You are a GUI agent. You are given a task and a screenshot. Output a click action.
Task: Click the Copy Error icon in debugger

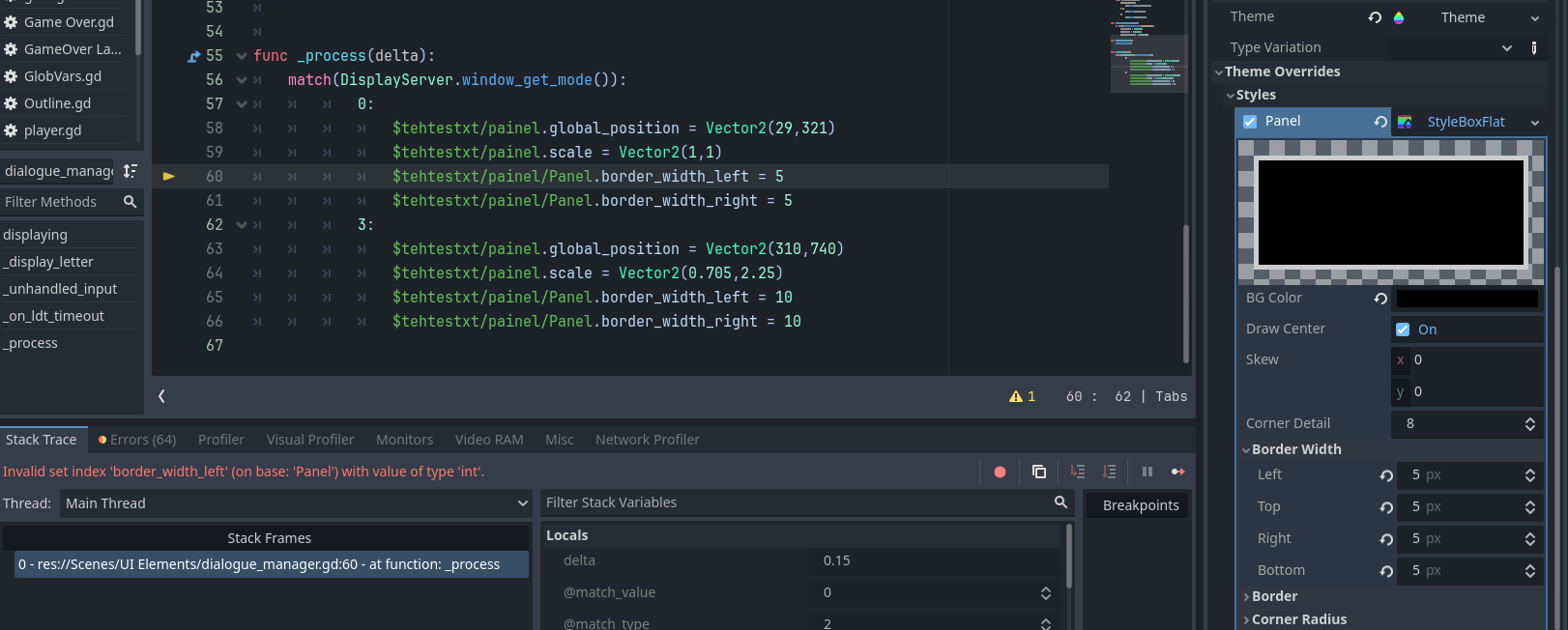(x=1039, y=472)
